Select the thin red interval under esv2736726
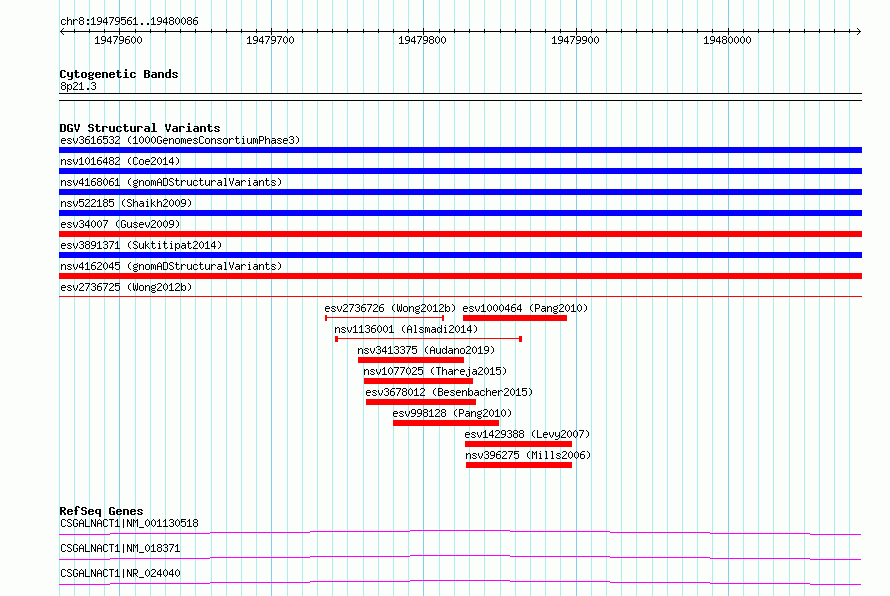 point(384,318)
